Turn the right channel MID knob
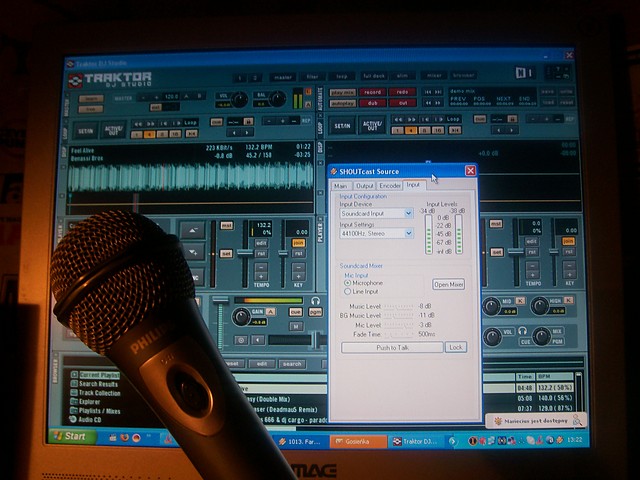Image resolution: width=640 pixels, height=480 pixels. (x=491, y=306)
